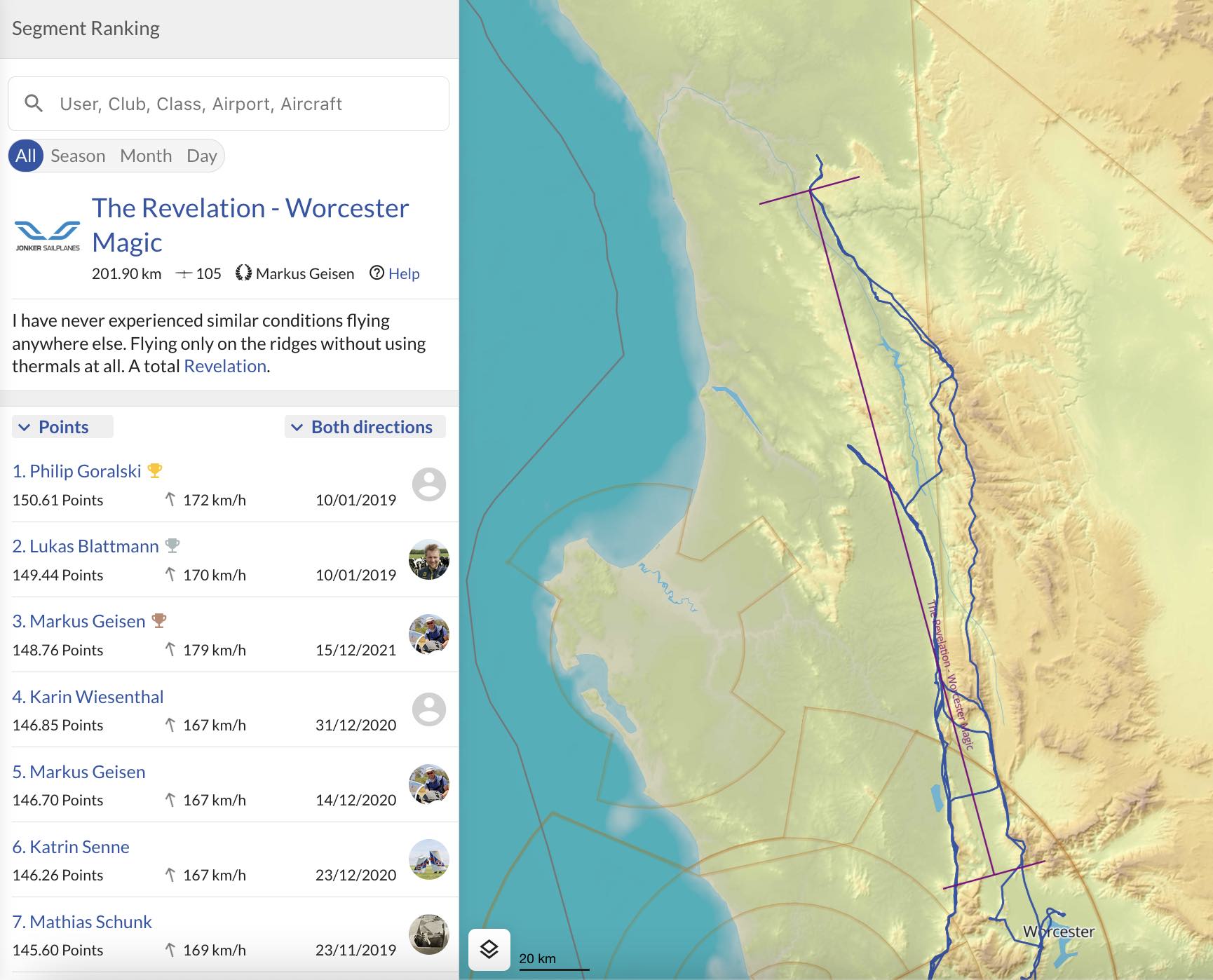
Task: Switch ranking filter to Month
Action: 146,156
